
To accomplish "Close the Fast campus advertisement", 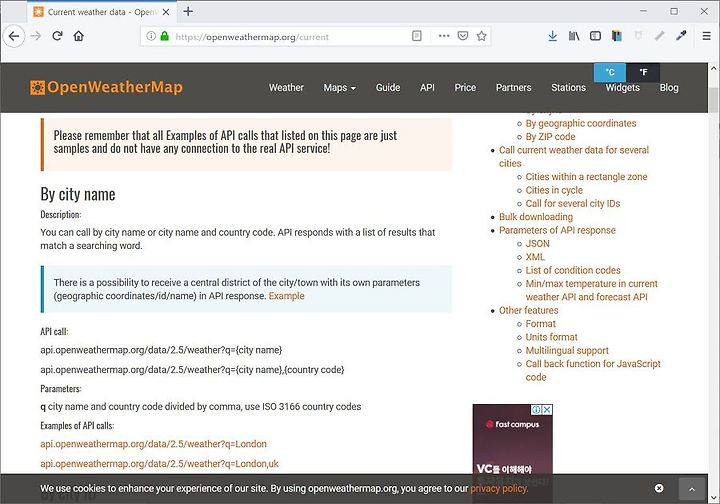I will (547, 409).
